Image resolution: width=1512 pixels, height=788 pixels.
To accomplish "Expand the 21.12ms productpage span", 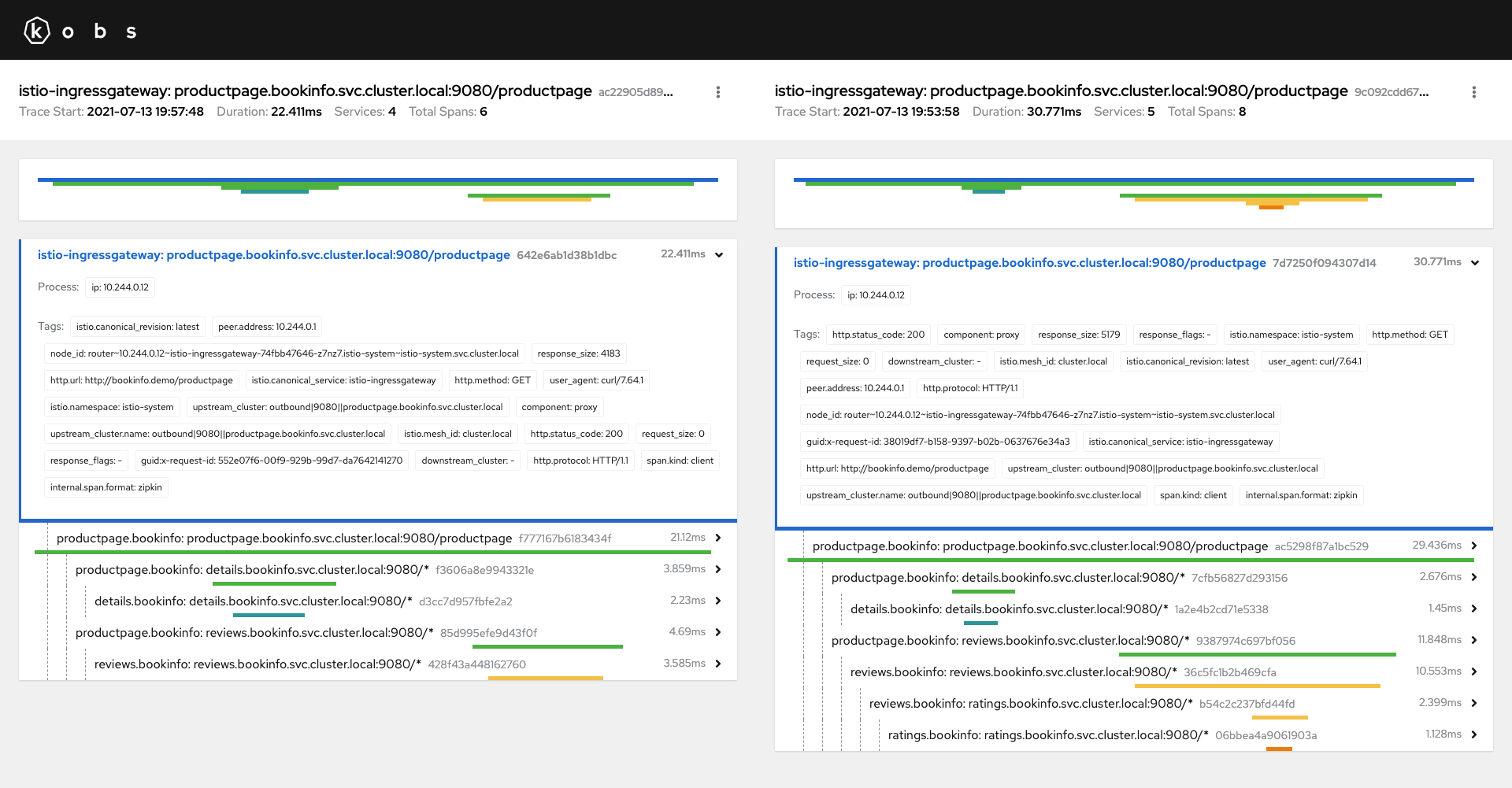I will [717, 538].
